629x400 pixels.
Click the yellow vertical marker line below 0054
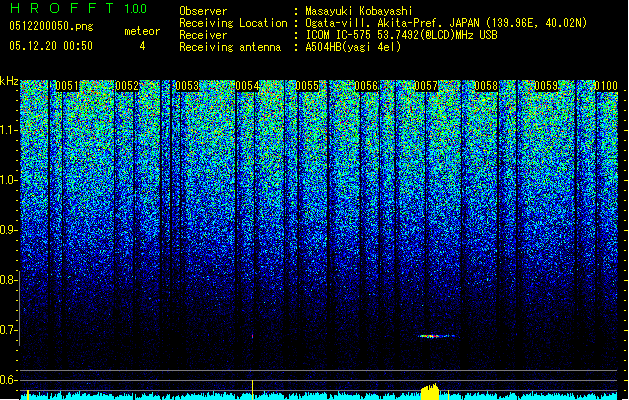[252, 390]
